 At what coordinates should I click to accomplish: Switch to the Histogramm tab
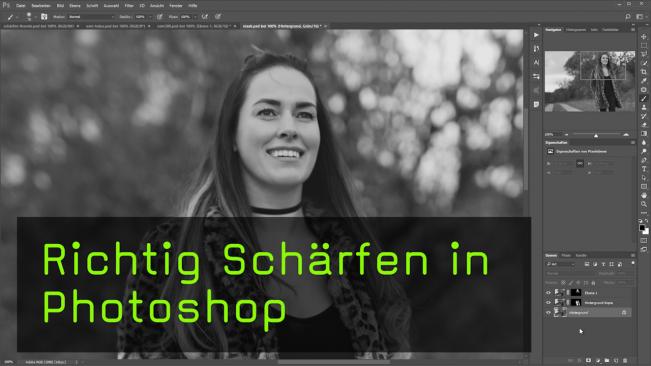[x=576, y=30]
